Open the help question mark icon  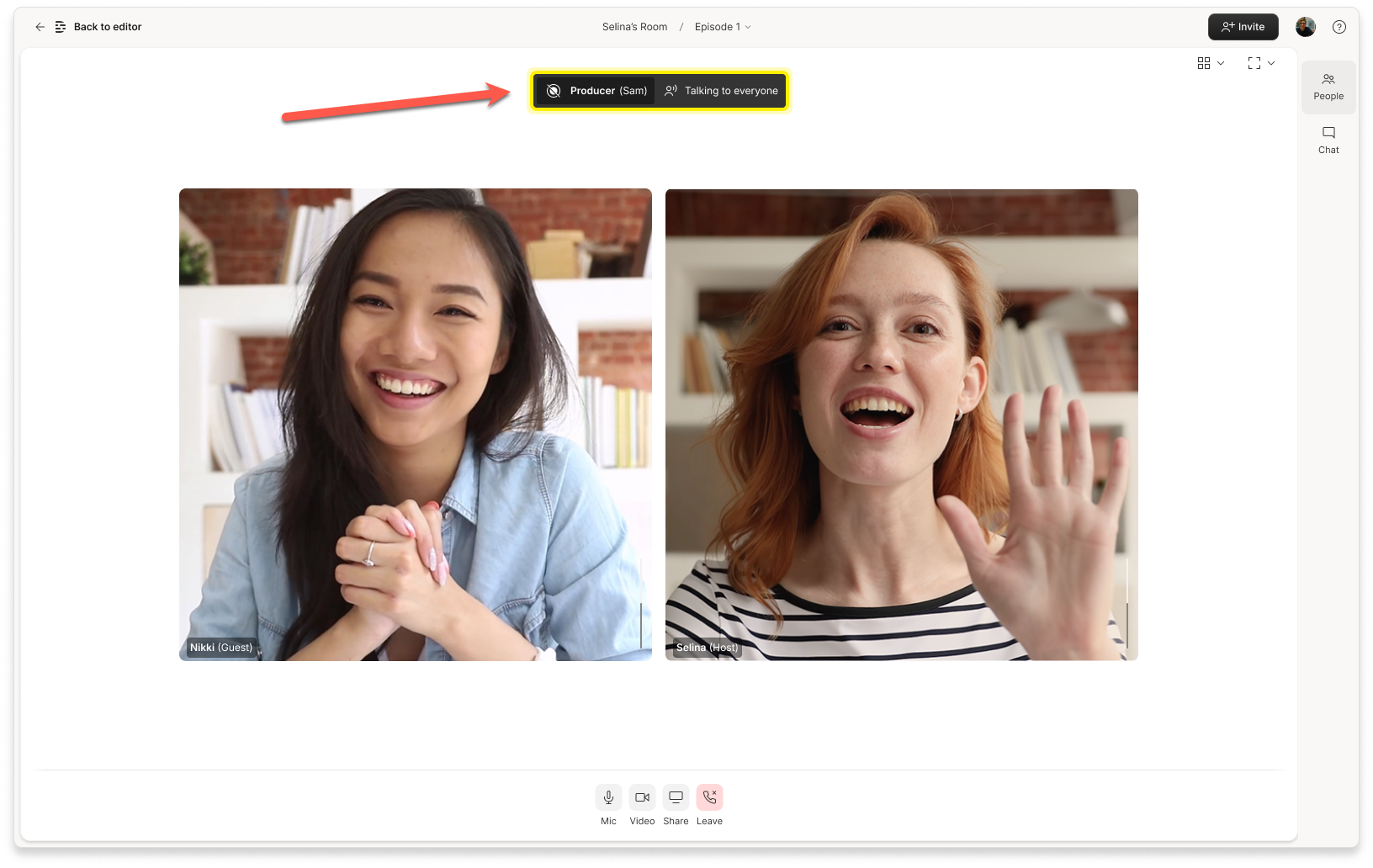1339,27
